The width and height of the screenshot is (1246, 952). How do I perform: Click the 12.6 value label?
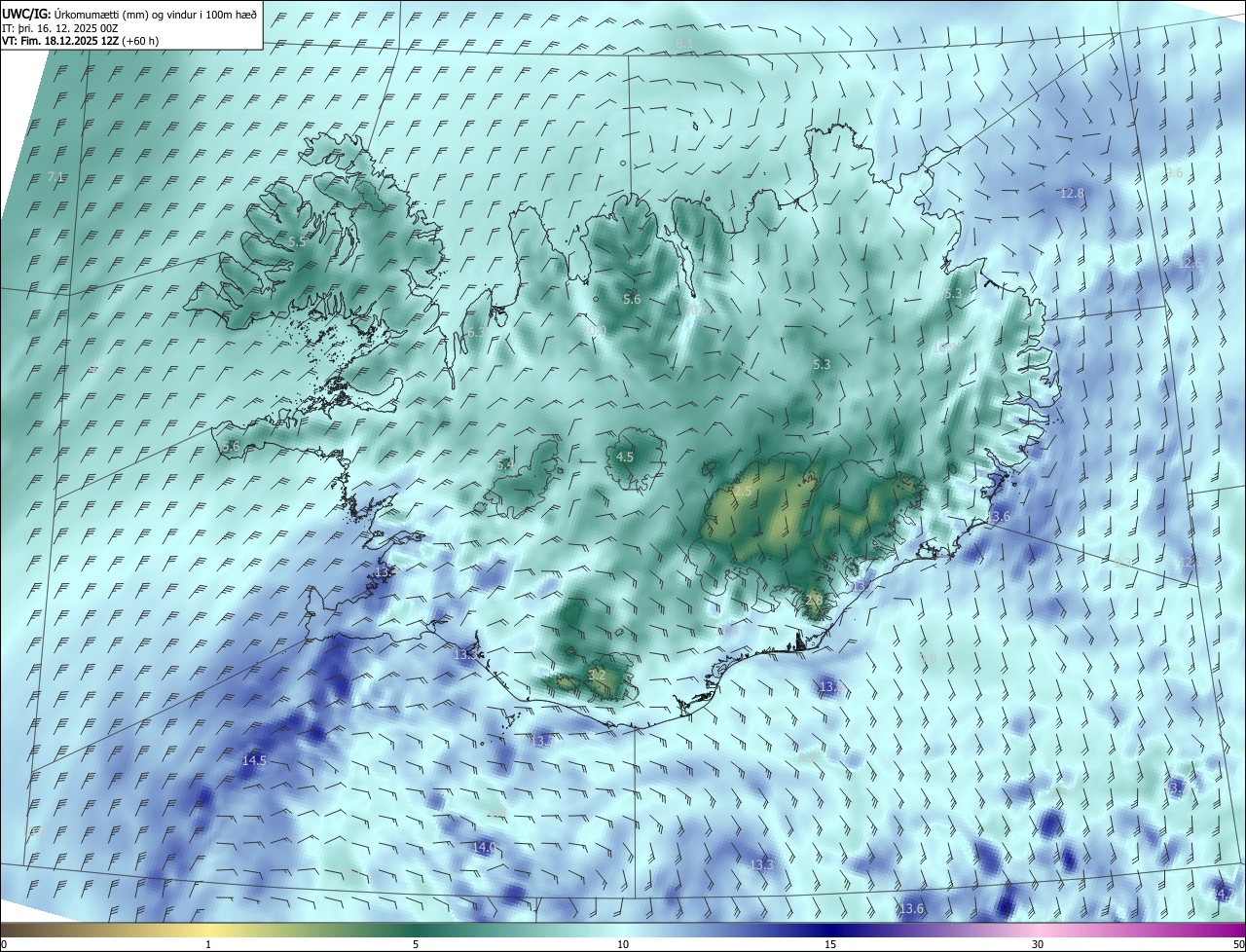click(x=1191, y=263)
